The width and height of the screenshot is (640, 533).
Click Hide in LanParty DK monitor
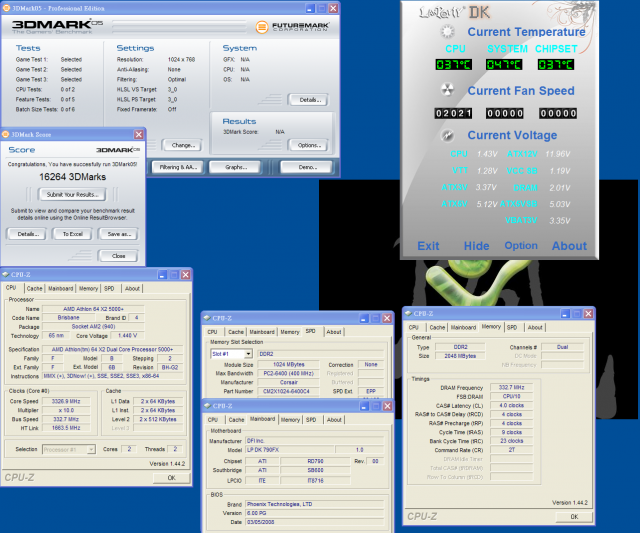pos(476,246)
